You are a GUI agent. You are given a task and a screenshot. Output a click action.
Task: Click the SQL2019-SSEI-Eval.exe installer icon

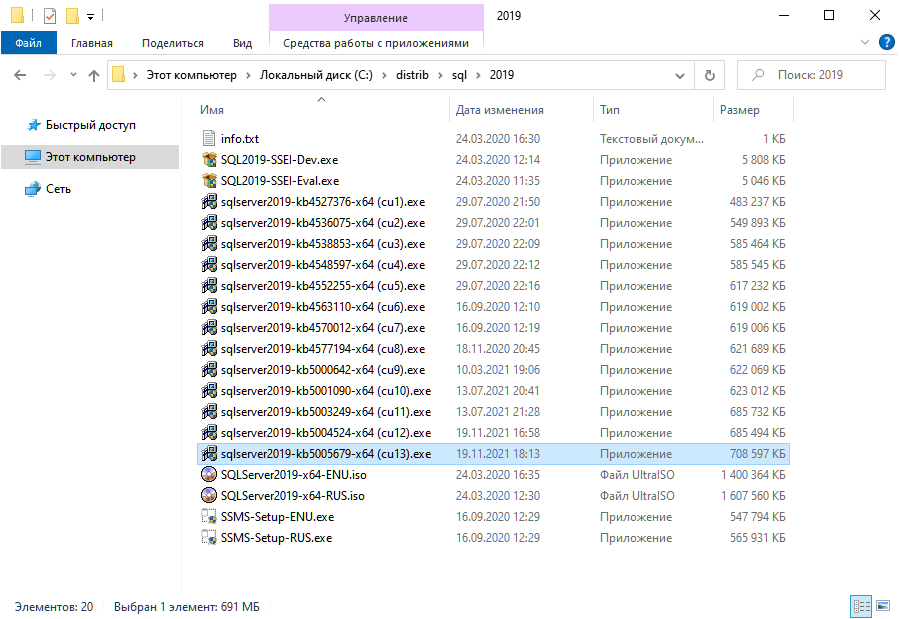(209, 181)
